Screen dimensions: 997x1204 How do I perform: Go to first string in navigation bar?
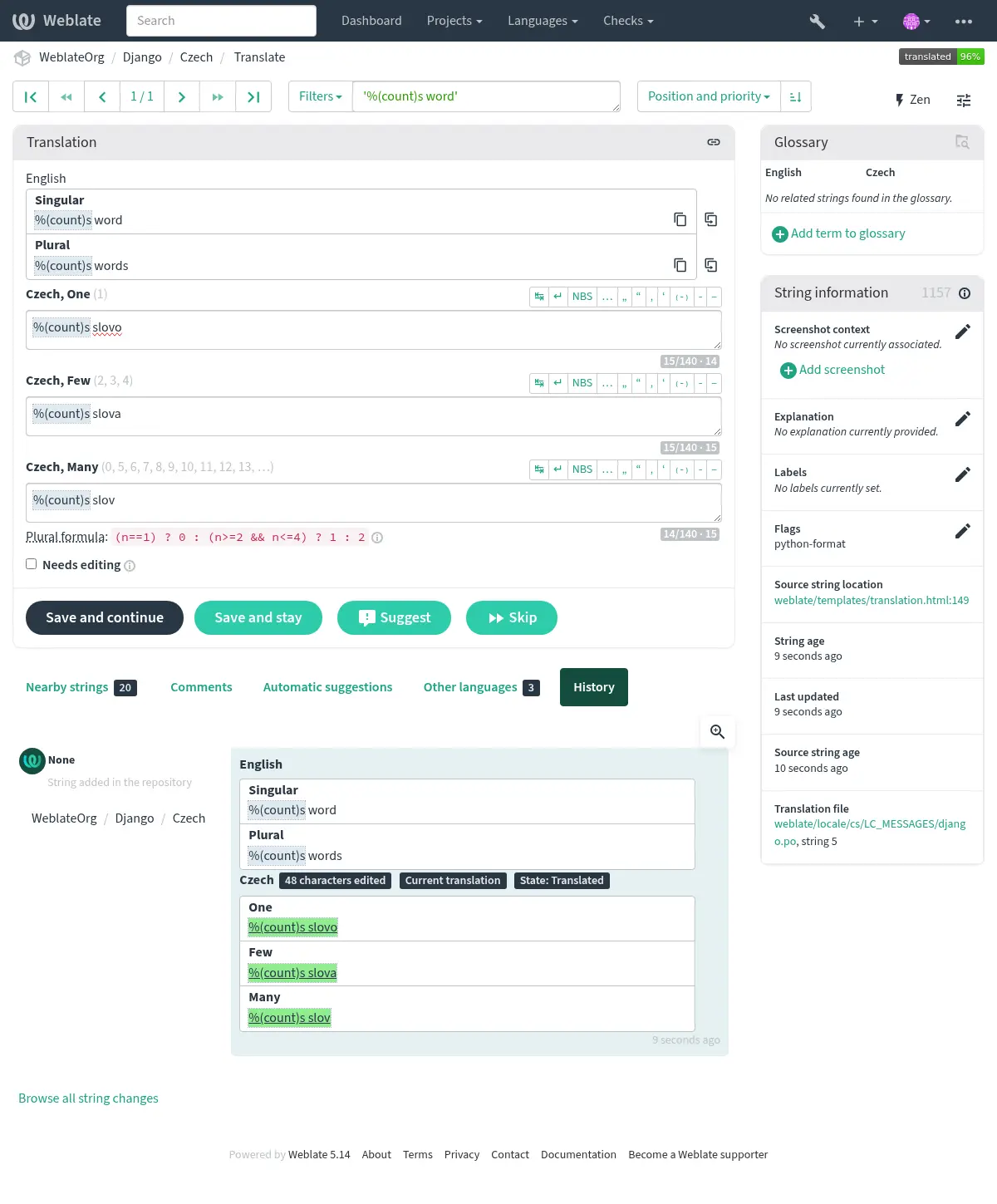(x=31, y=96)
